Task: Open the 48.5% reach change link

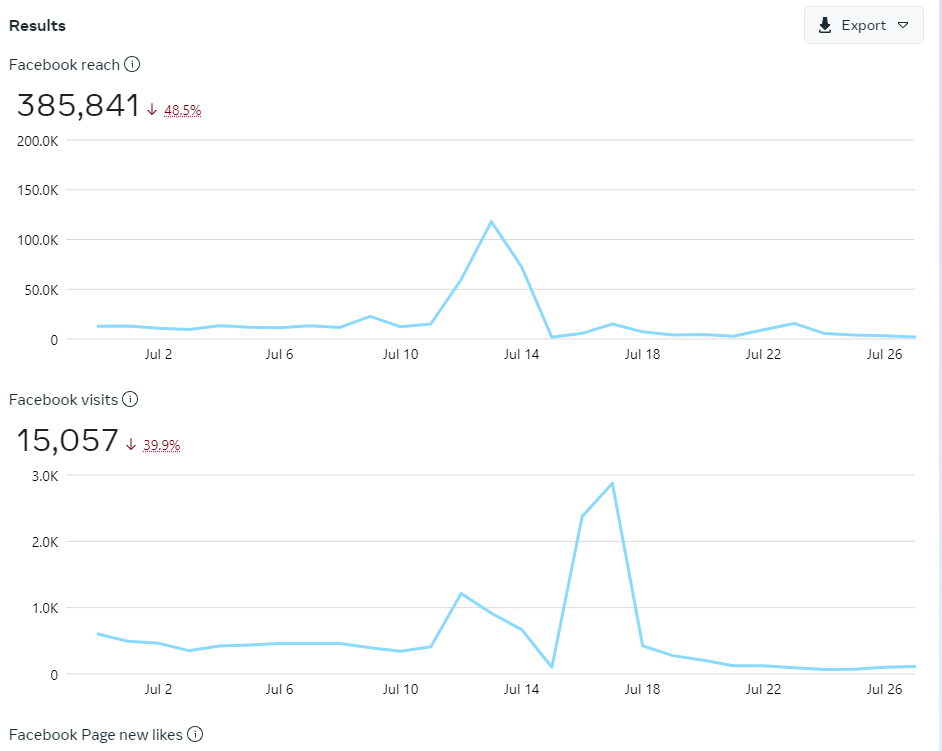Action: [x=182, y=110]
